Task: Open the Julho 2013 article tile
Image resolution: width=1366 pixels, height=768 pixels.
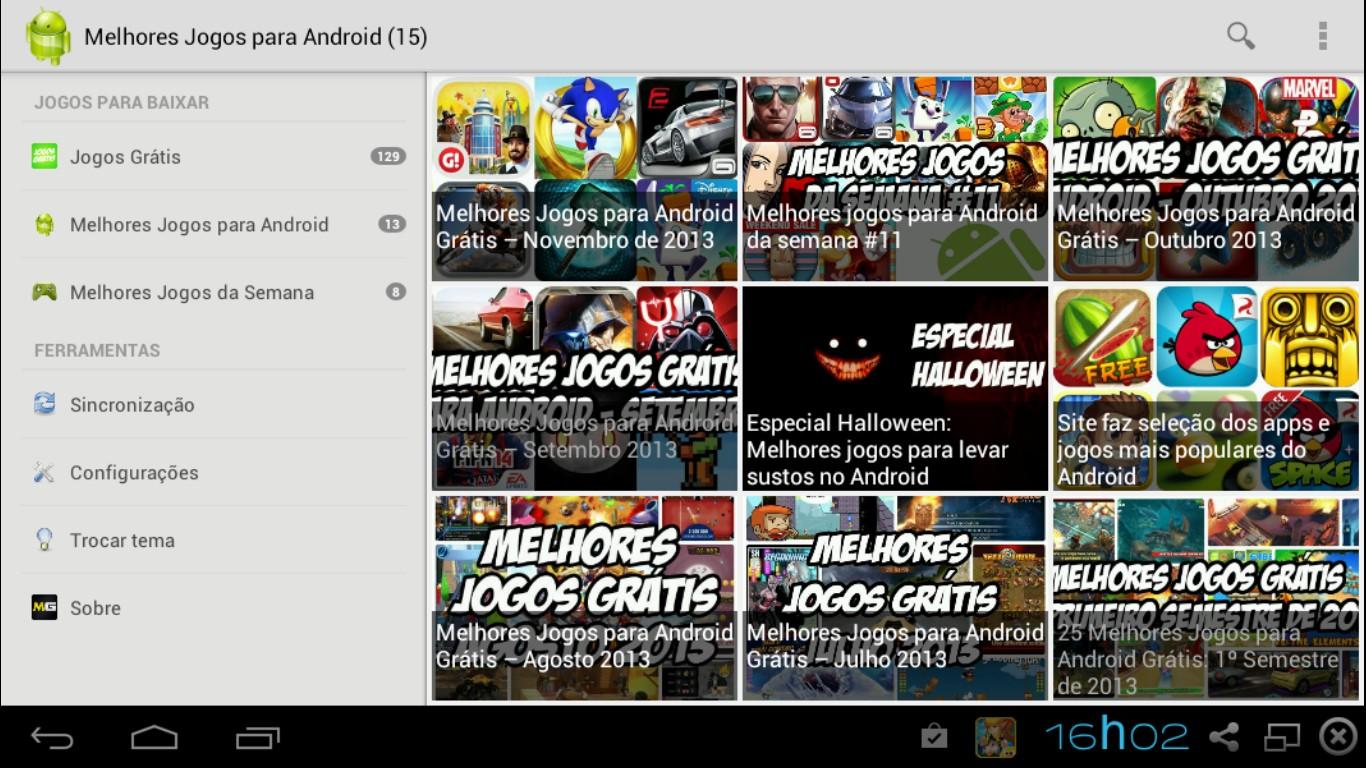Action: (x=895, y=598)
